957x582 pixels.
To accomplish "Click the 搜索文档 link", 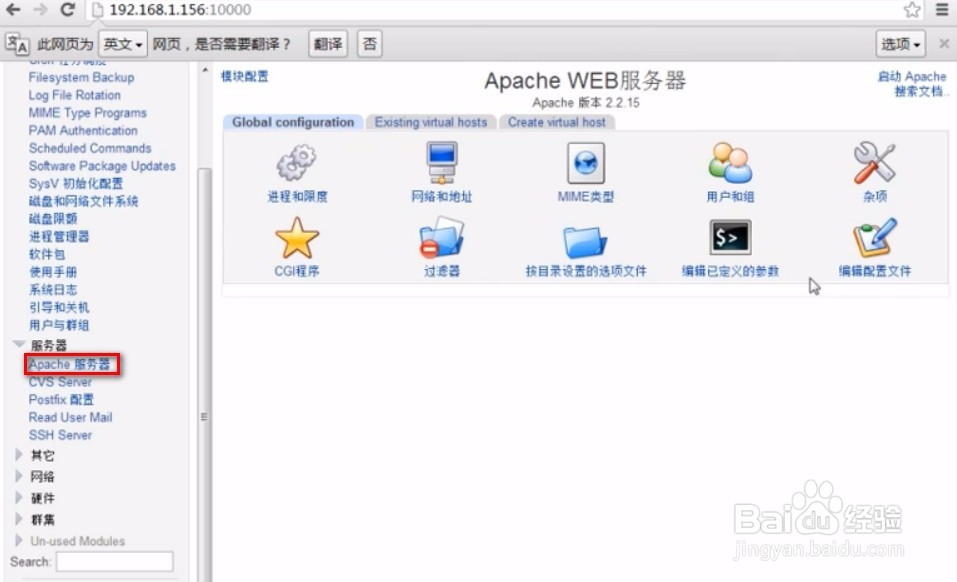I will 920,92.
